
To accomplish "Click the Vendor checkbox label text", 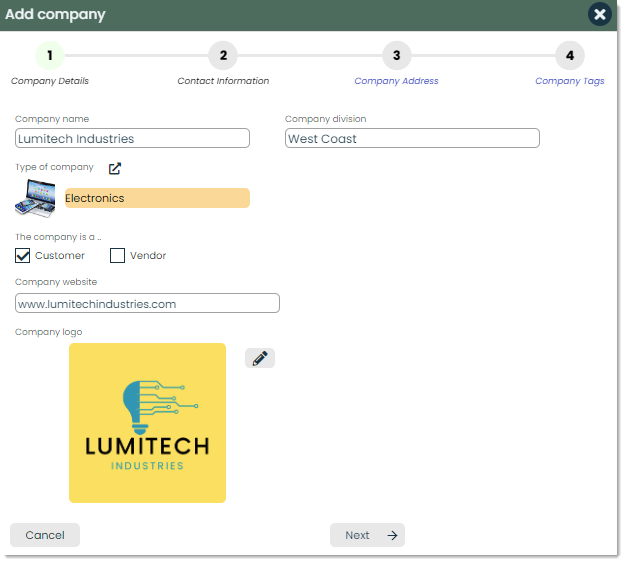I will click(x=148, y=256).
